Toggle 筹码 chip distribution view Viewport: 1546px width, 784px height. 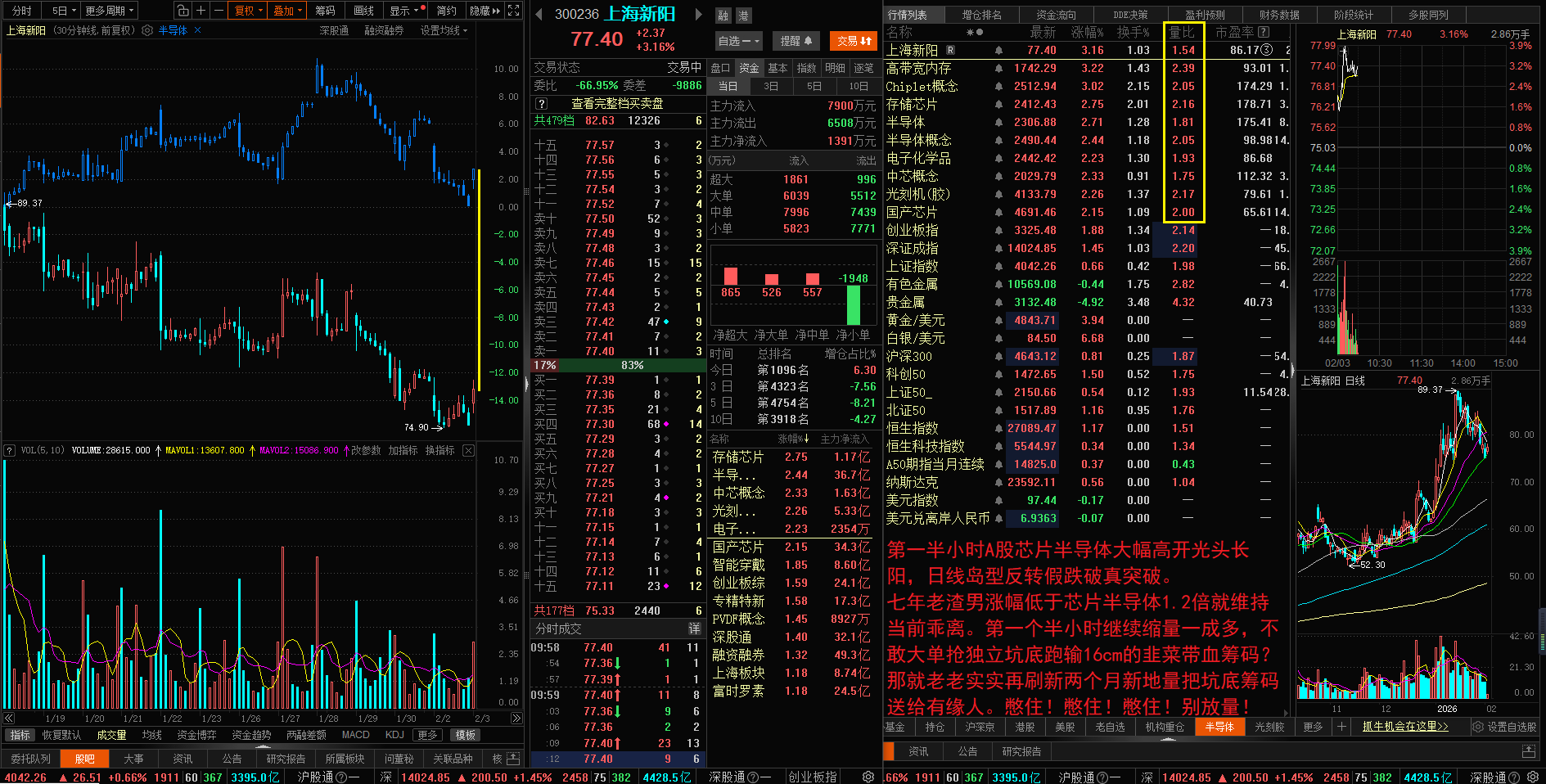[x=326, y=11]
